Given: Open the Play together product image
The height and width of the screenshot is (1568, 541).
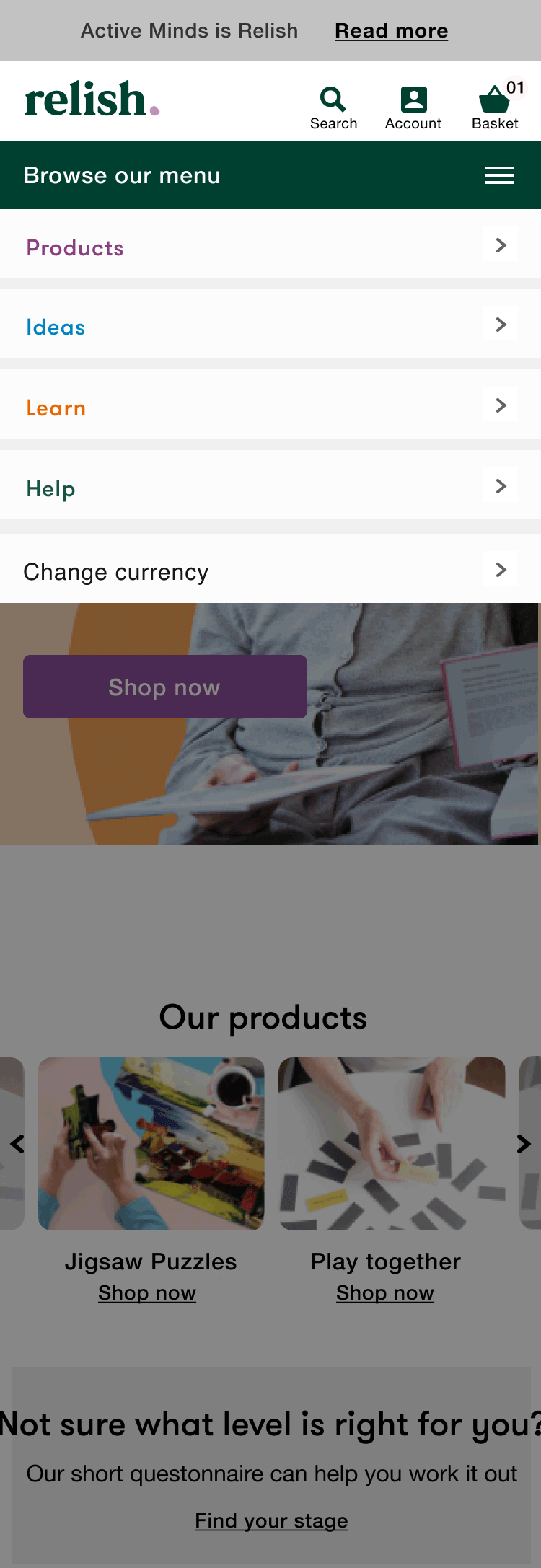Looking at the screenshot, I should click(392, 1144).
